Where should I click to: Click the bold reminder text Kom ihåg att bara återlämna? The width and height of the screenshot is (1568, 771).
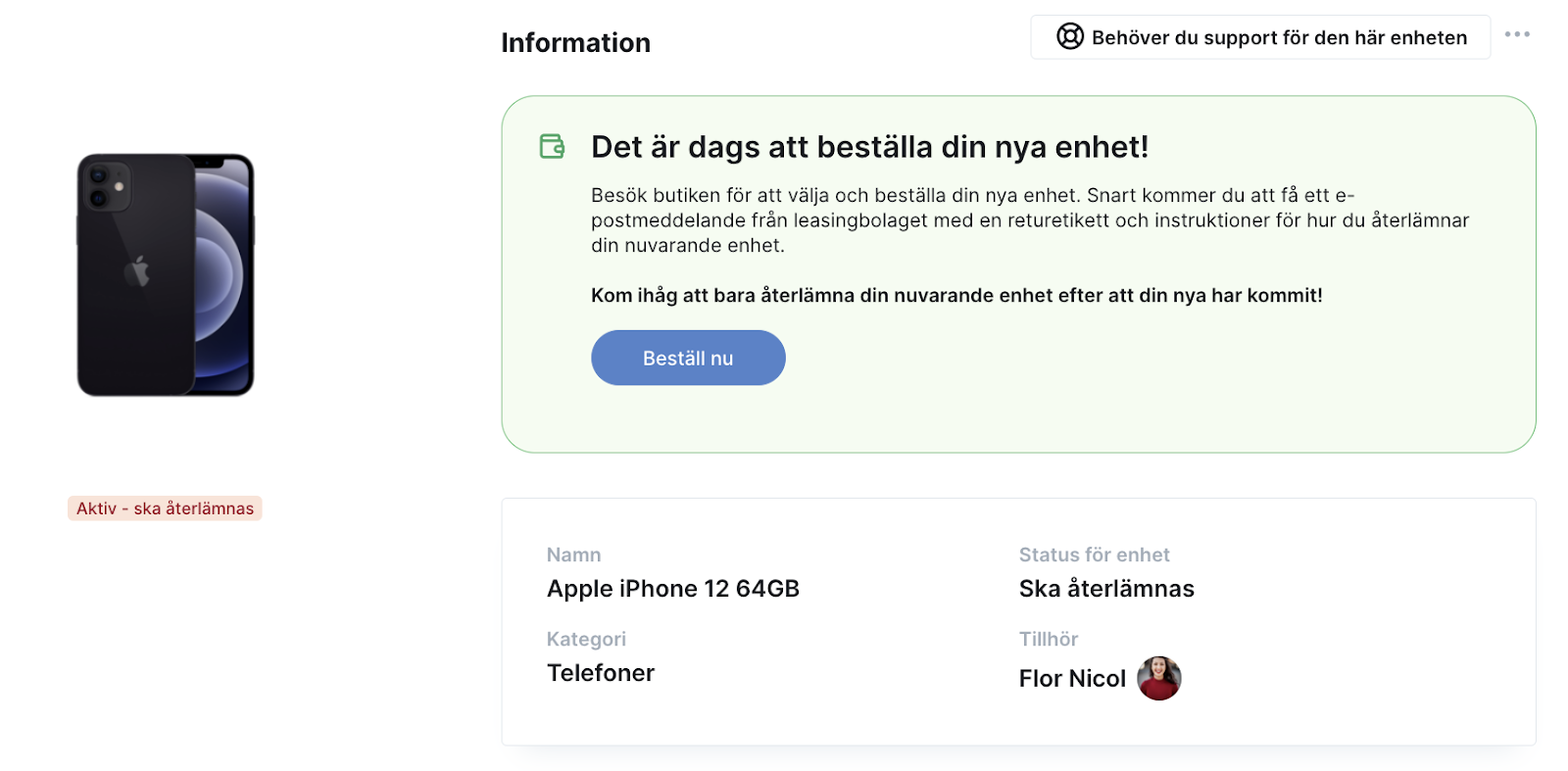pos(956,296)
